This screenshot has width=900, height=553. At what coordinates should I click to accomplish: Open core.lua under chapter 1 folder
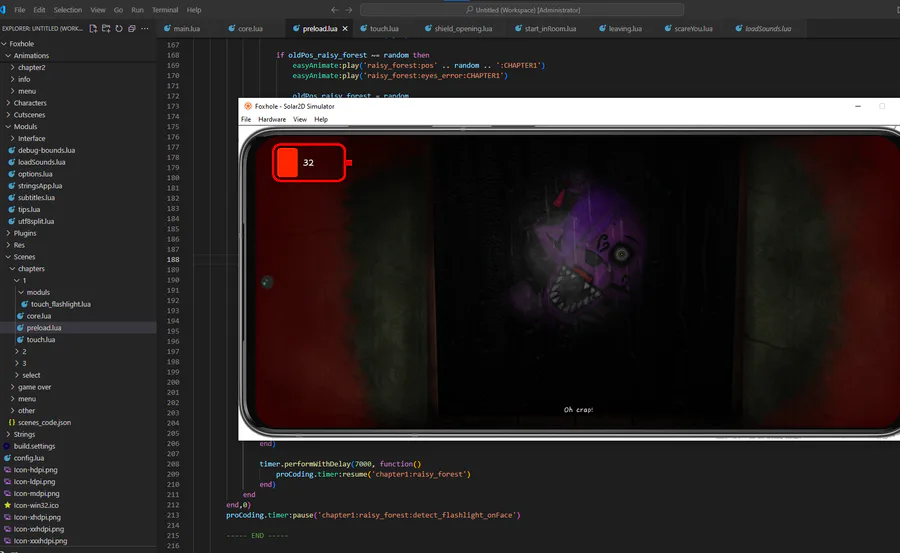click(38, 316)
